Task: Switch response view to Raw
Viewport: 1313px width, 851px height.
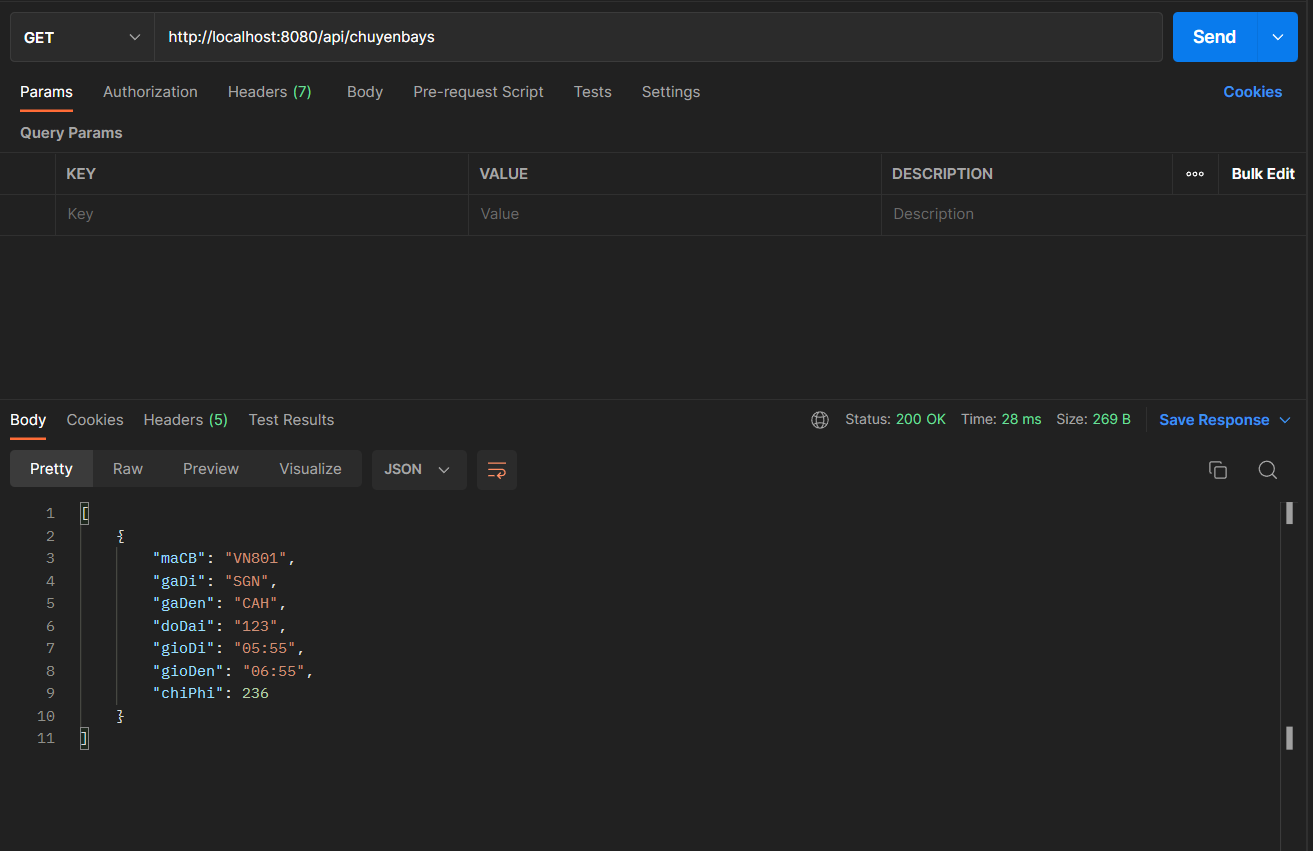Action: pos(128,469)
